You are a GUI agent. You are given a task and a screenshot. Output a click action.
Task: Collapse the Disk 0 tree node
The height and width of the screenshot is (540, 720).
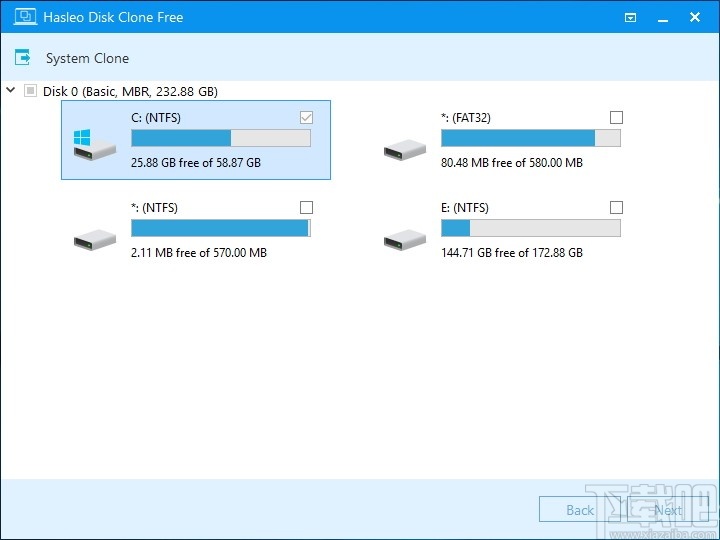(11, 90)
